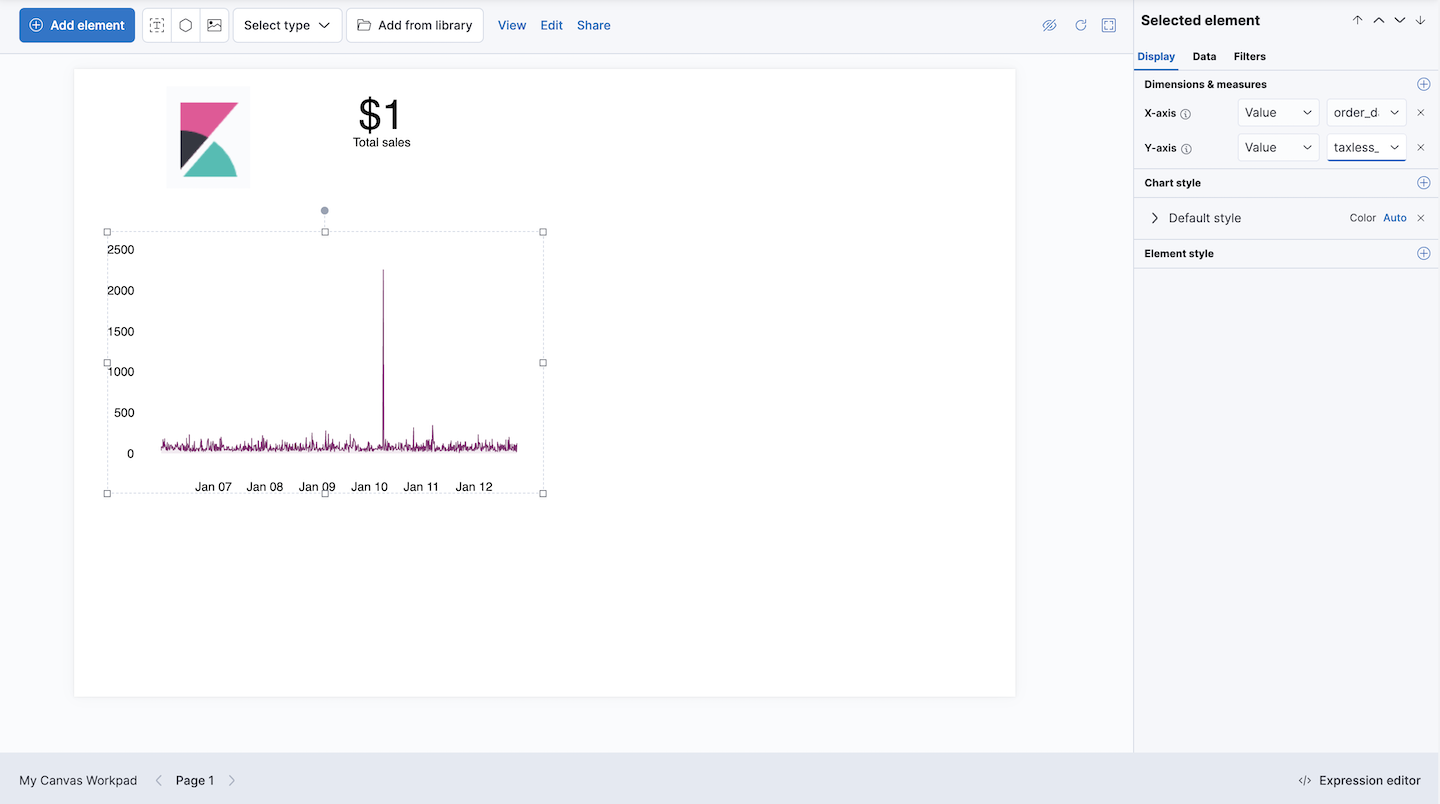Image resolution: width=1440 pixels, height=804 pixels.
Task: Select the Shape element tool
Action: 185,25
